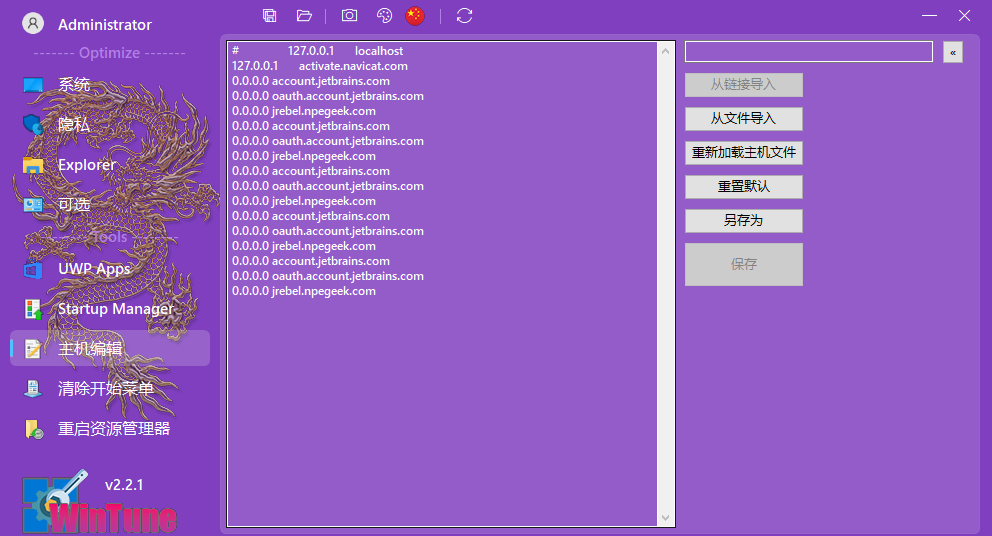
Task: Open the theme palette icon
Action: point(384,16)
